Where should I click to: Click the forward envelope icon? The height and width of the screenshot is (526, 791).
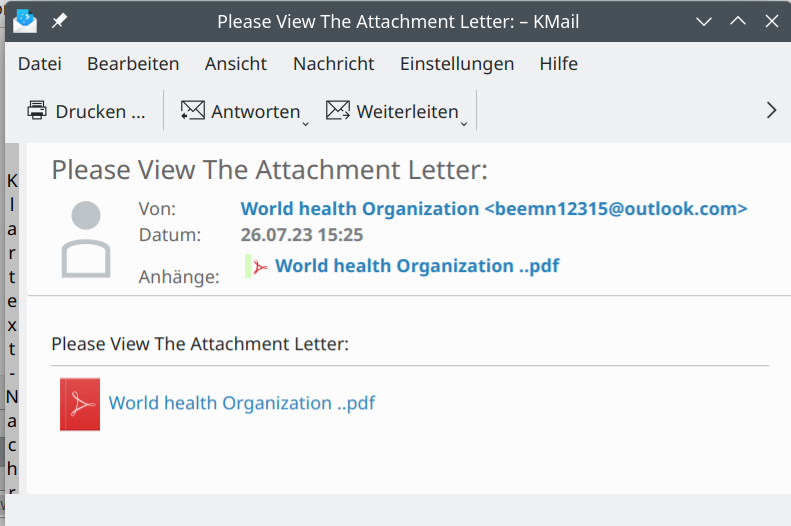pos(338,111)
